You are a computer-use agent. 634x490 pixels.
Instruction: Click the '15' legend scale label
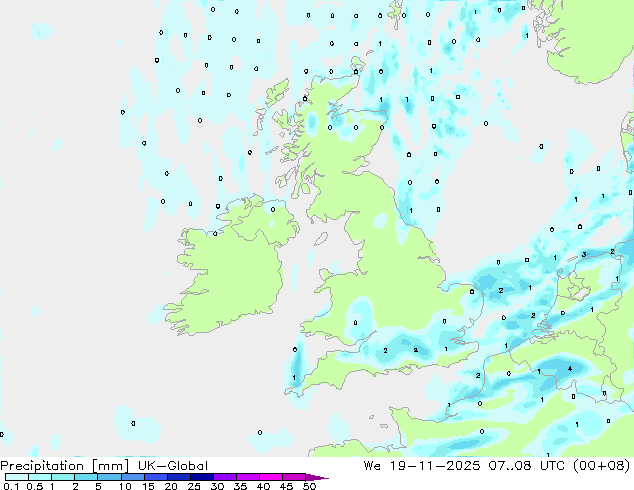click(x=148, y=486)
